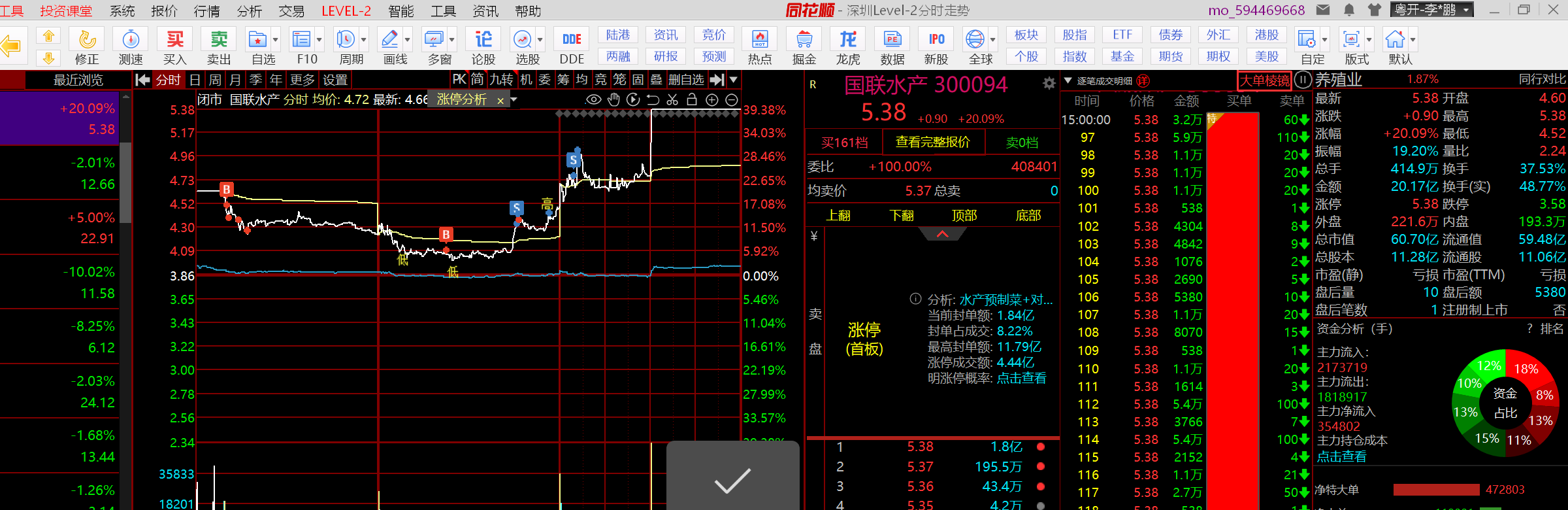Collapse the red chevron above the 卖盘 panel
Screen dimensions: 1568x510
[x=941, y=234]
